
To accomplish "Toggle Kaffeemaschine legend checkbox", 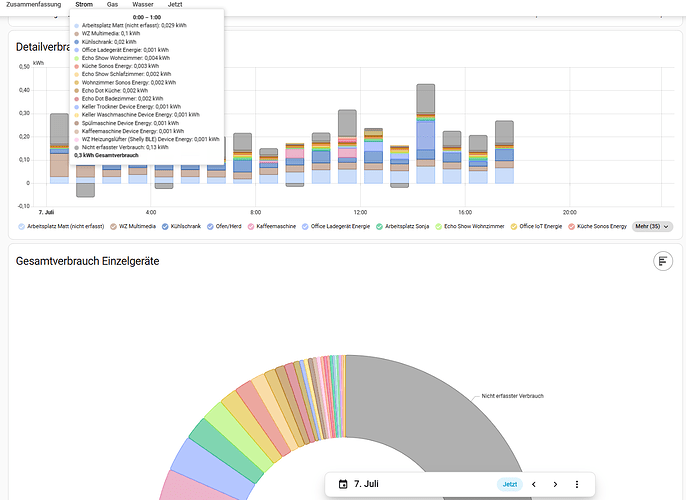I will point(251,227).
